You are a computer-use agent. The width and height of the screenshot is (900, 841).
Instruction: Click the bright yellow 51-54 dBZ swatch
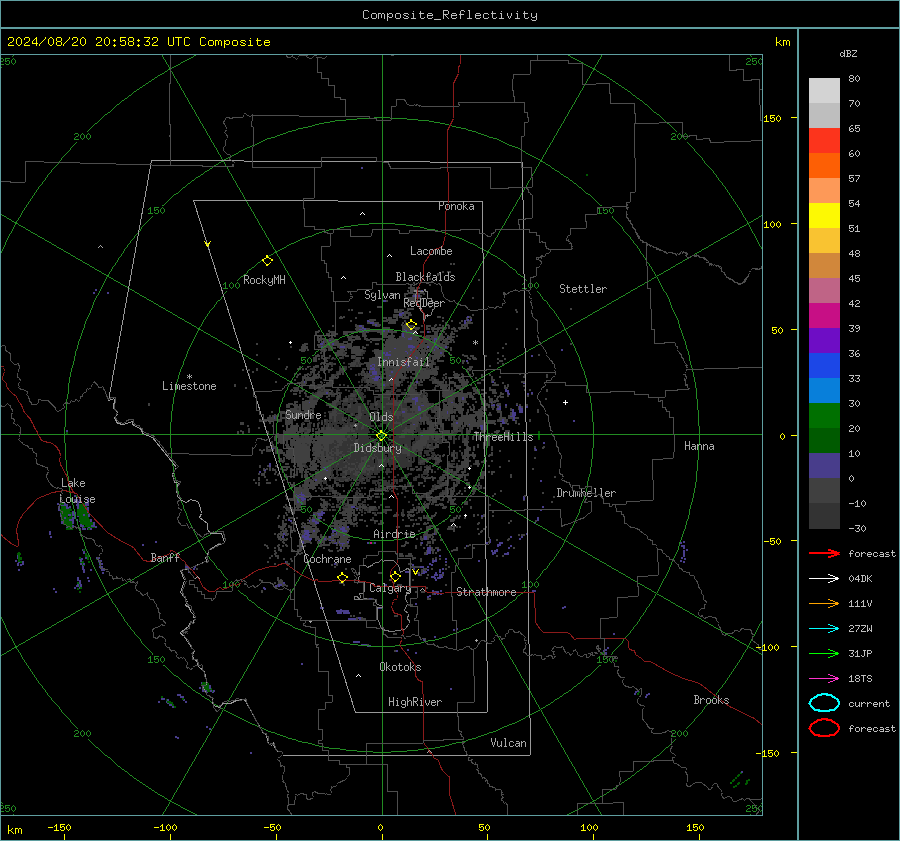tap(824, 215)
